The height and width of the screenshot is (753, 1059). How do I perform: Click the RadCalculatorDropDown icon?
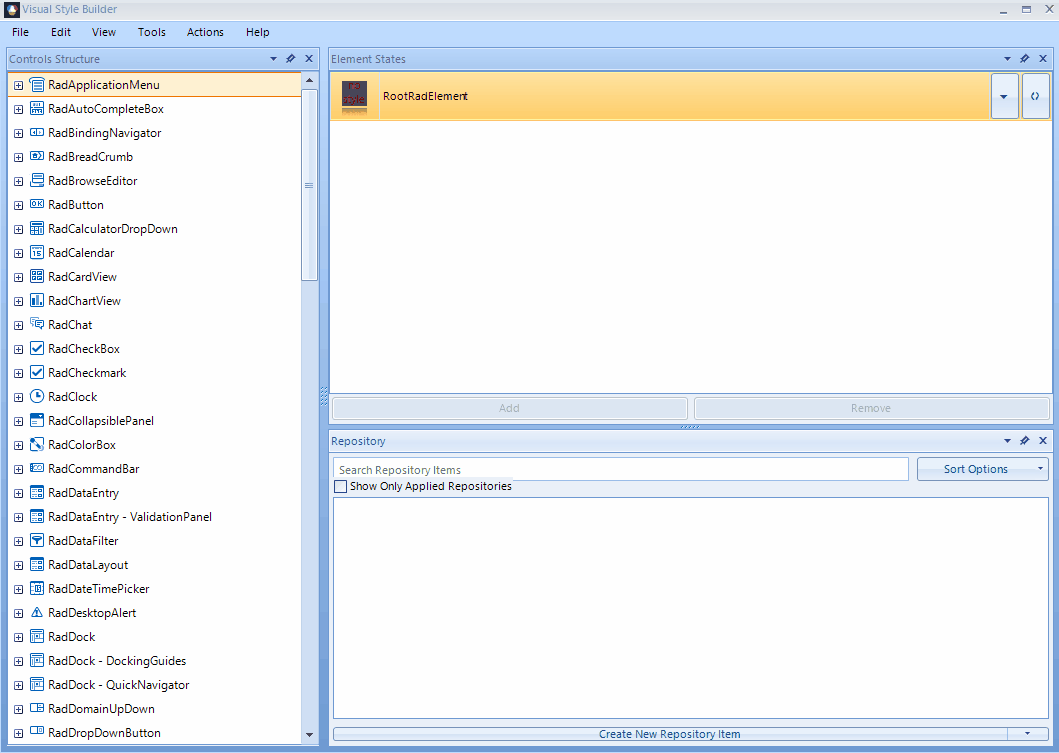click(37, 228)
